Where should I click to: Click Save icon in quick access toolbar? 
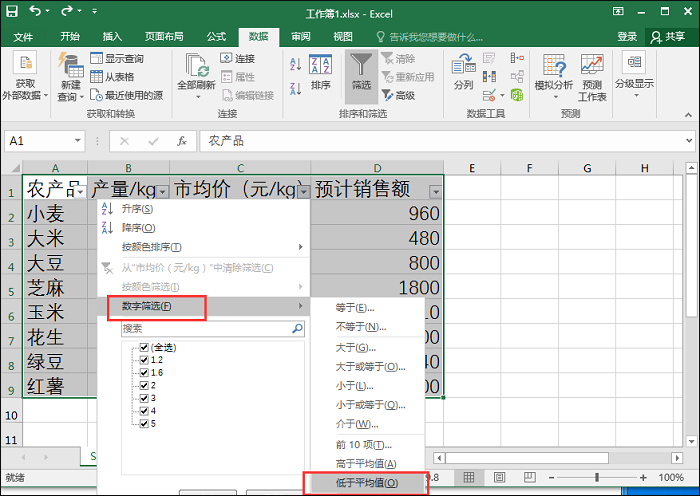tap(14, 11)
